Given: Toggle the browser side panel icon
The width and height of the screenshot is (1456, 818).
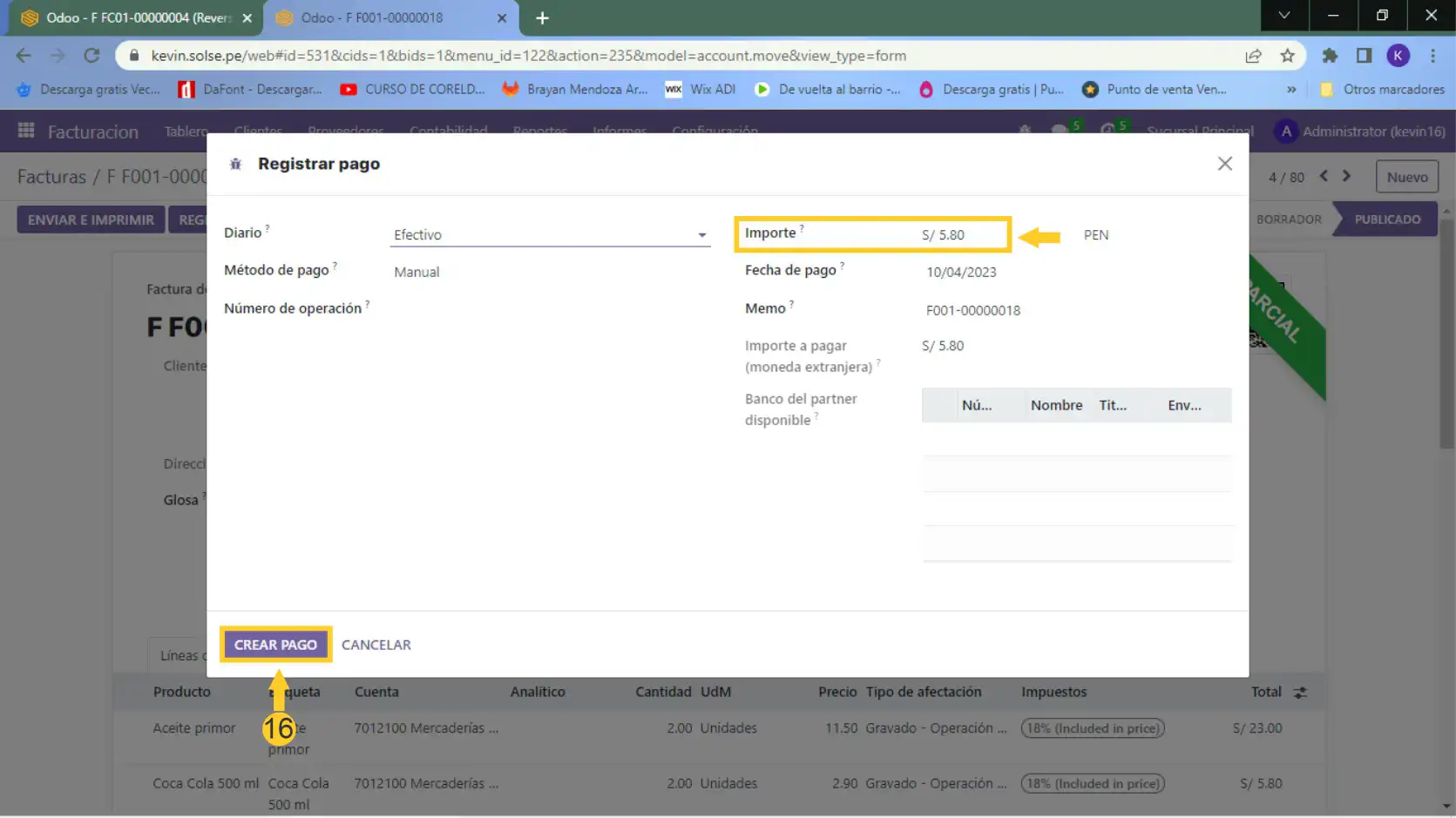Looking at the screenshot, I should [1364, 56].
